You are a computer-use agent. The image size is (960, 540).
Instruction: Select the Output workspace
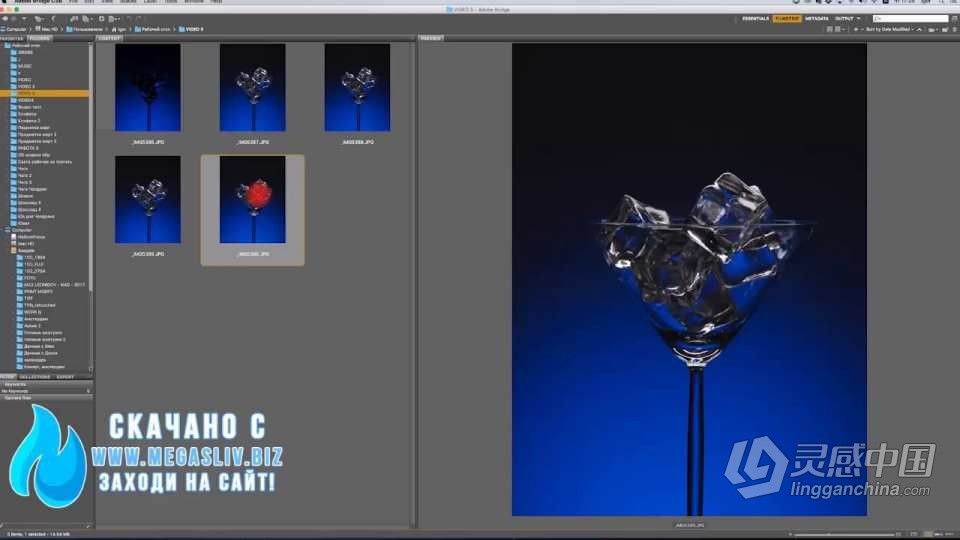click(x=845, y=19)
